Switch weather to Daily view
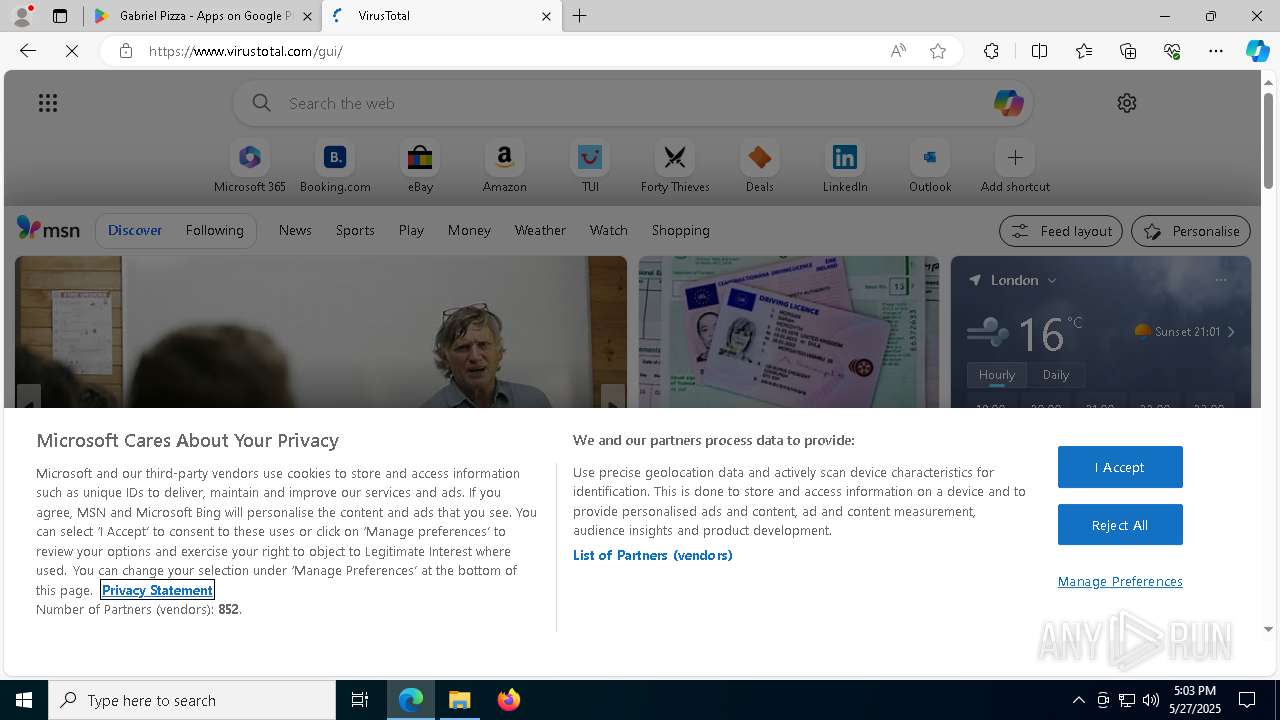This screenshot has height=720, width=1280. click(1056, 375)
